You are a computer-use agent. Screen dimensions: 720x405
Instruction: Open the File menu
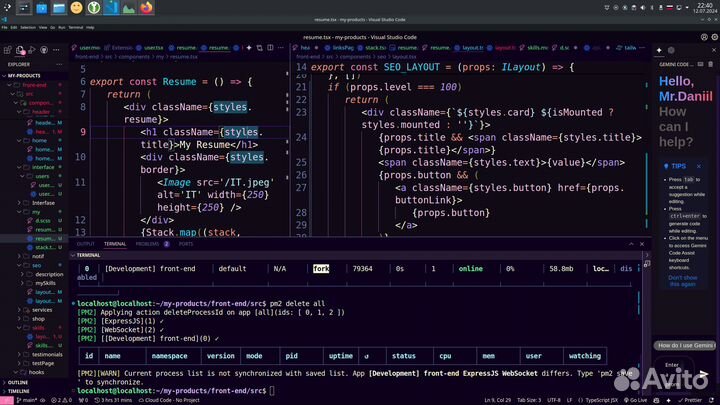(x=5, y=28)
